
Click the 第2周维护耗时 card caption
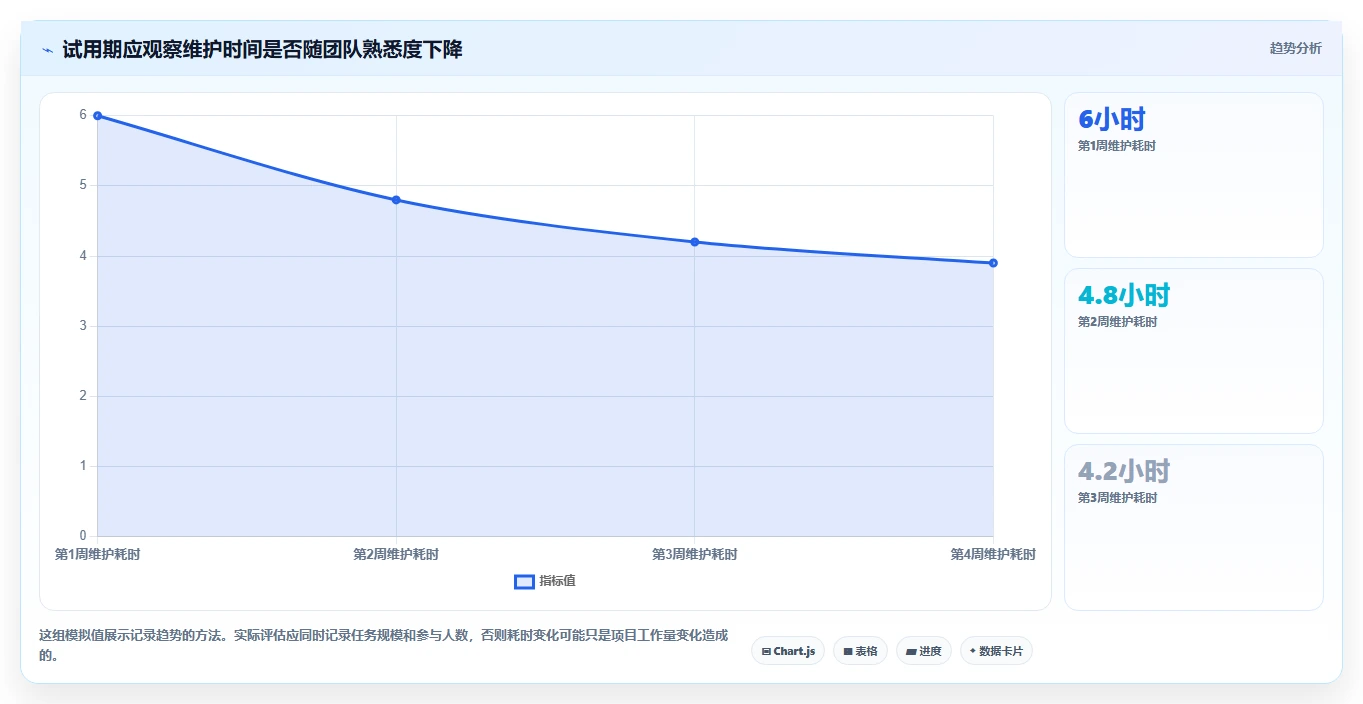click(x=1117, y=322)
